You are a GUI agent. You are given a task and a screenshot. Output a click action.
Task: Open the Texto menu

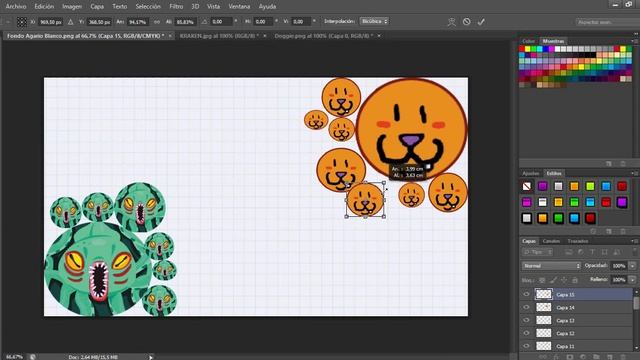coord(120,7)
